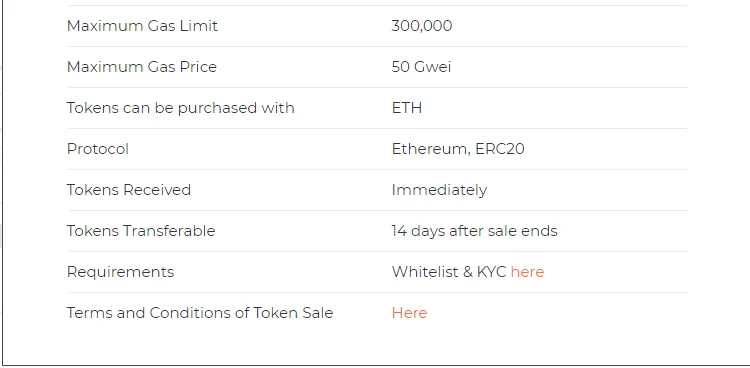The height and width of the screenshot is (368, 750).
Task: Select the ETH value text
Action: coord(407,108)
